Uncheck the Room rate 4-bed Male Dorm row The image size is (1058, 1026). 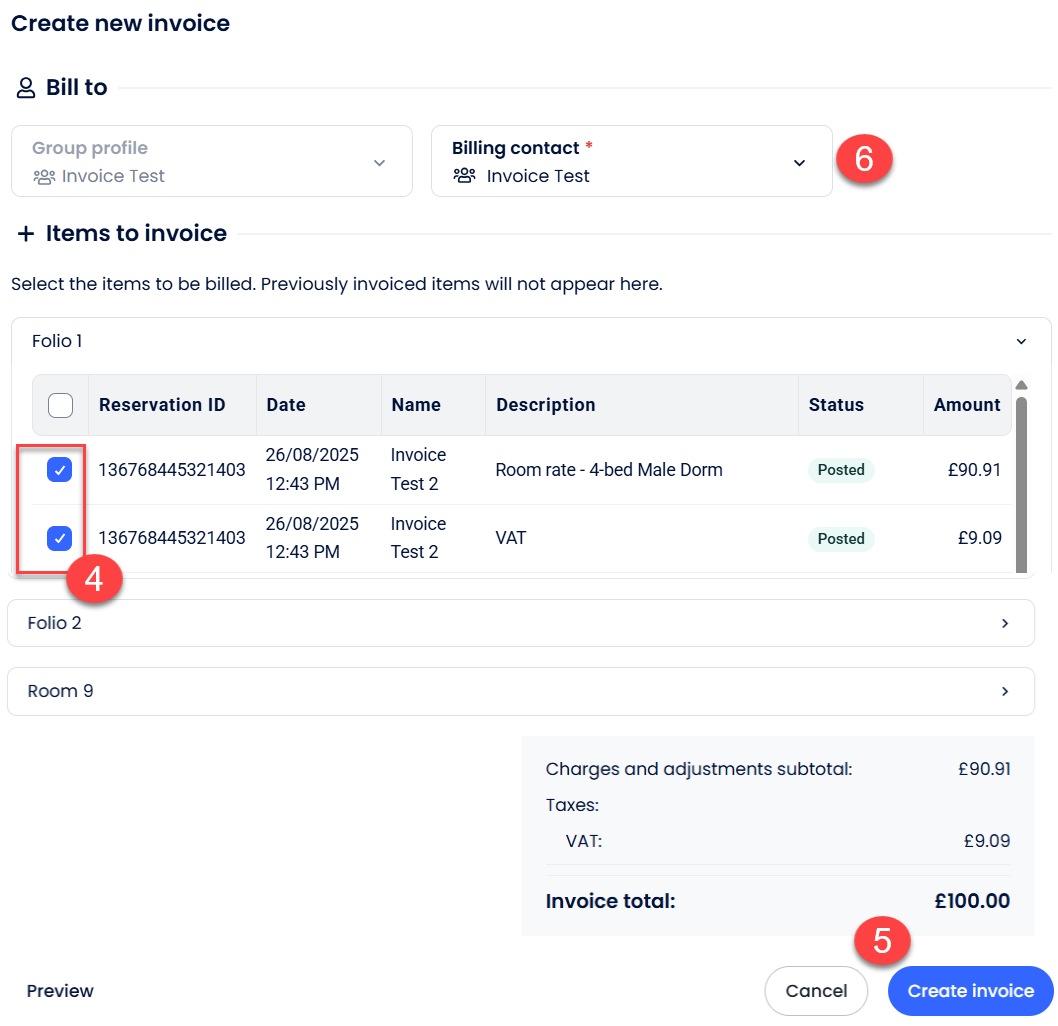(60, 470)
